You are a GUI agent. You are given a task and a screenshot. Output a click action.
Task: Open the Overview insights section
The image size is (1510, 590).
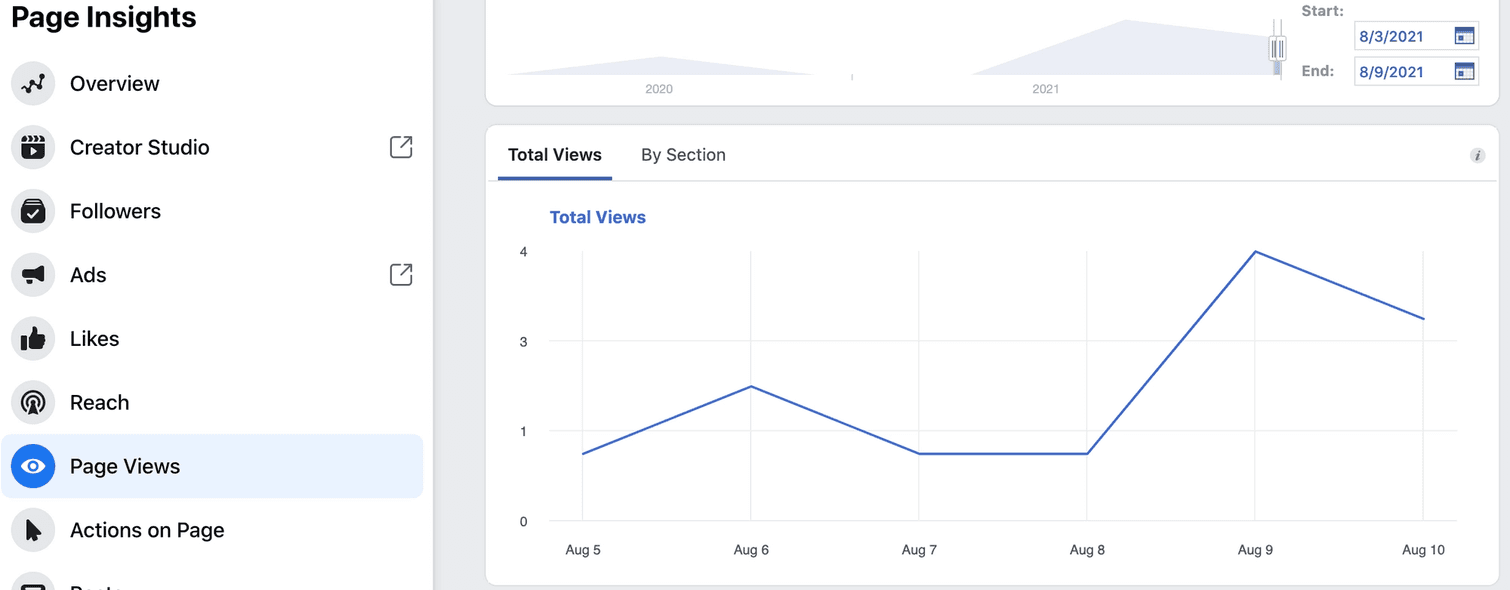click(212, 83)
